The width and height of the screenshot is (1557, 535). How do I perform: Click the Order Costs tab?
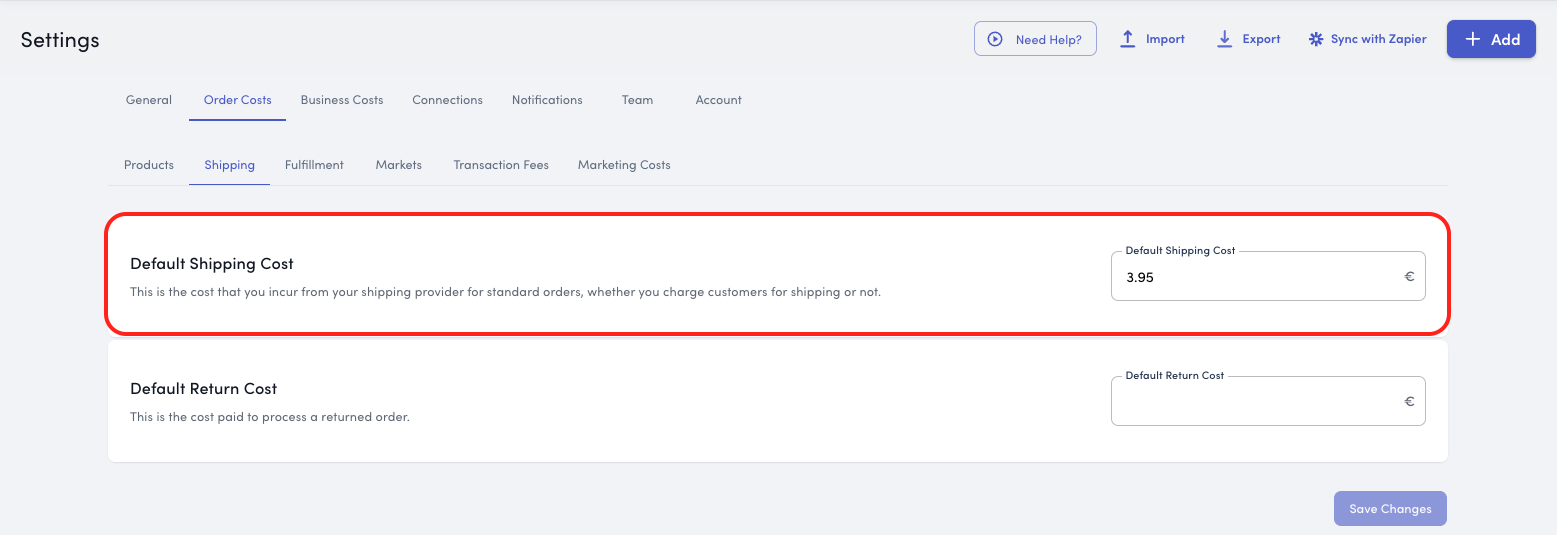[x=237, y=100]
